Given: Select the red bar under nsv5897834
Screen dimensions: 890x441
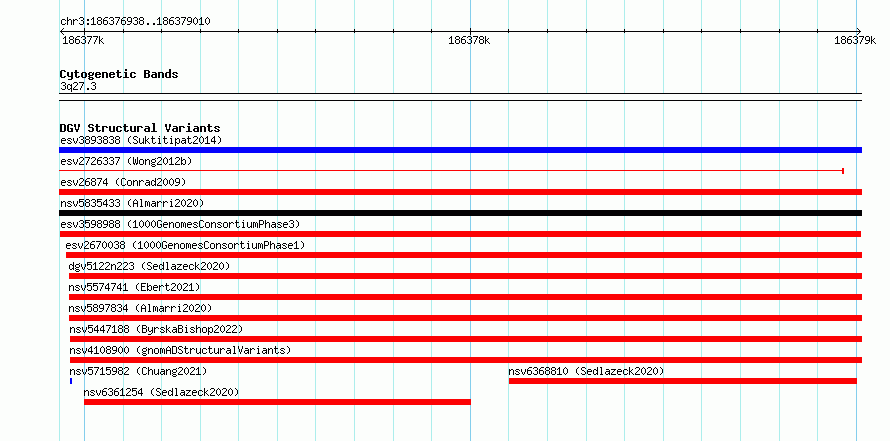Looking at the screenshot, I should [465, 318].
